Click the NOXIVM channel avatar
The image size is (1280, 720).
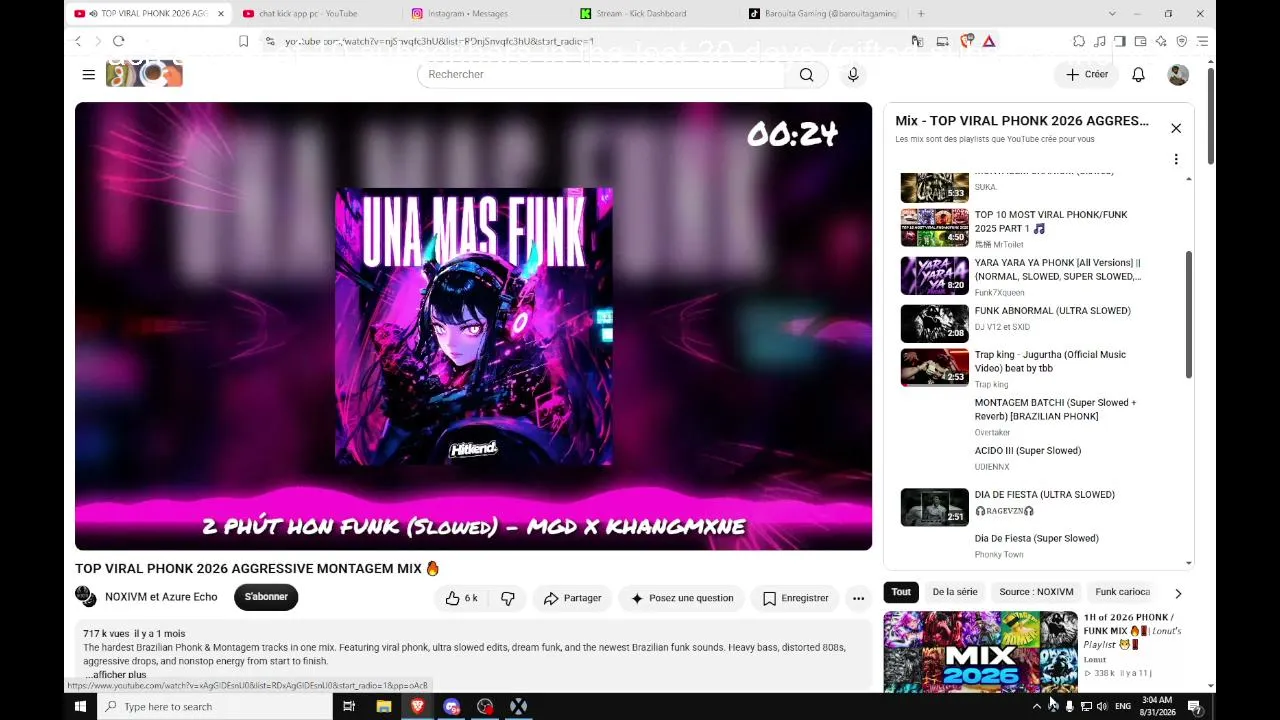pos(86,597)
